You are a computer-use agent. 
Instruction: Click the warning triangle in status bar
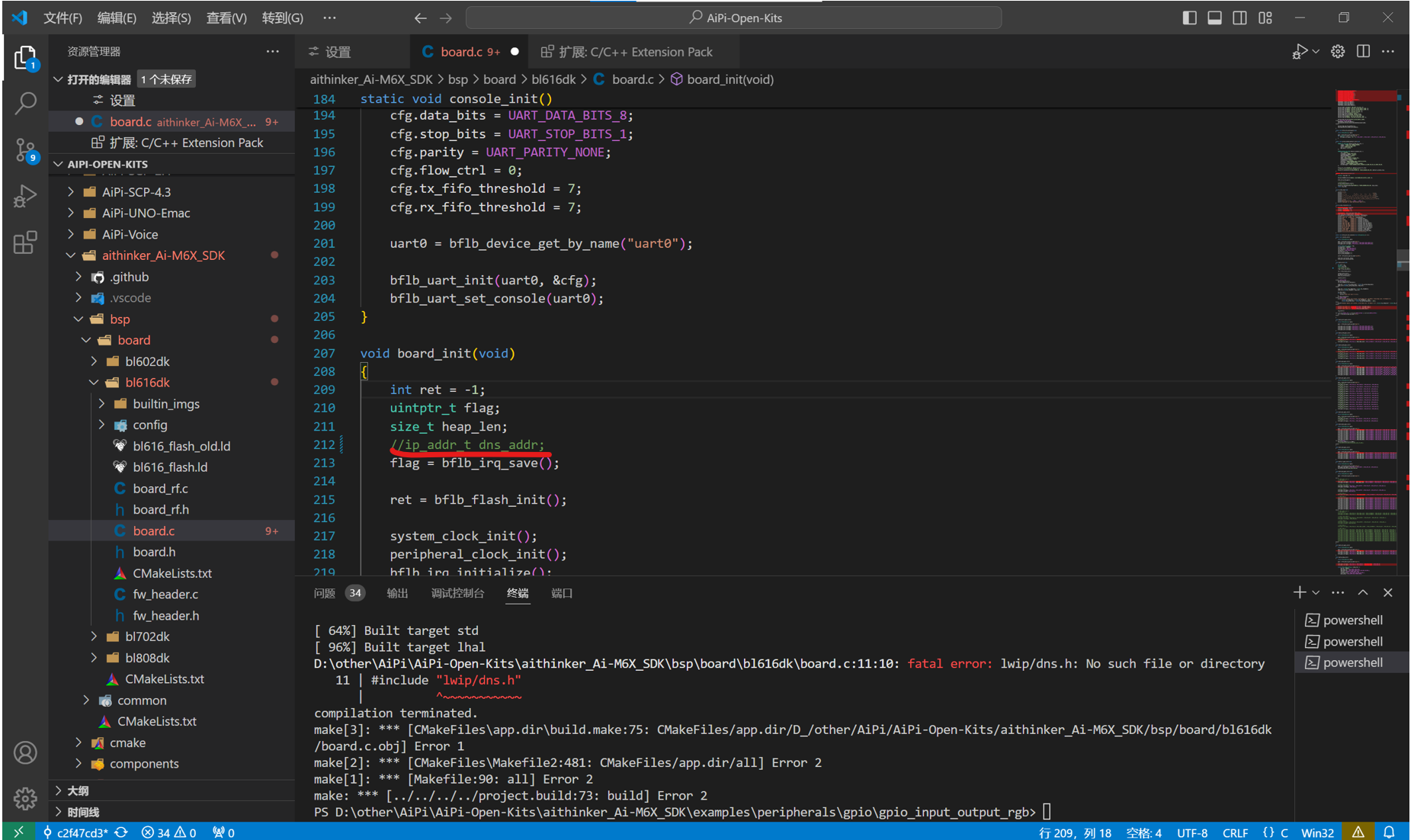pos(1358,832)
